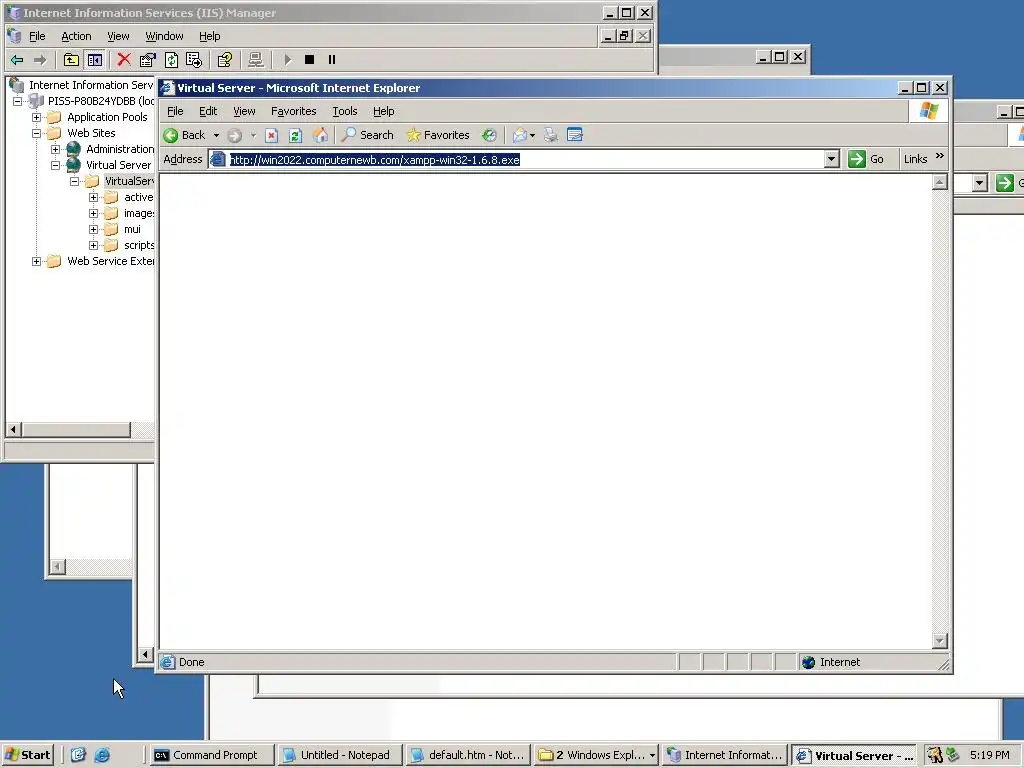Switch to Command Prompt taskbar button
1024x768 pixels.
[x=212, y=755]
